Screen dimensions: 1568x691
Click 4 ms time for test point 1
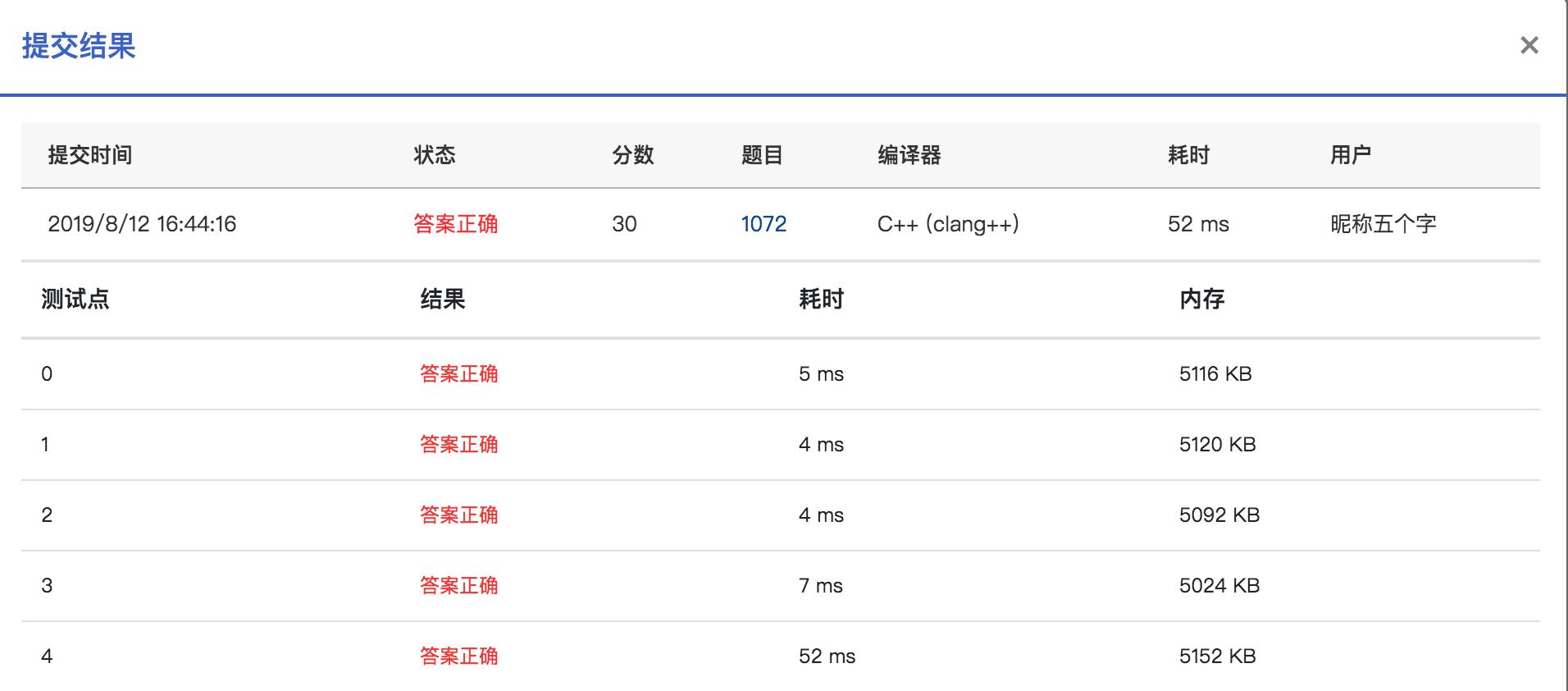tap(821, 445)
